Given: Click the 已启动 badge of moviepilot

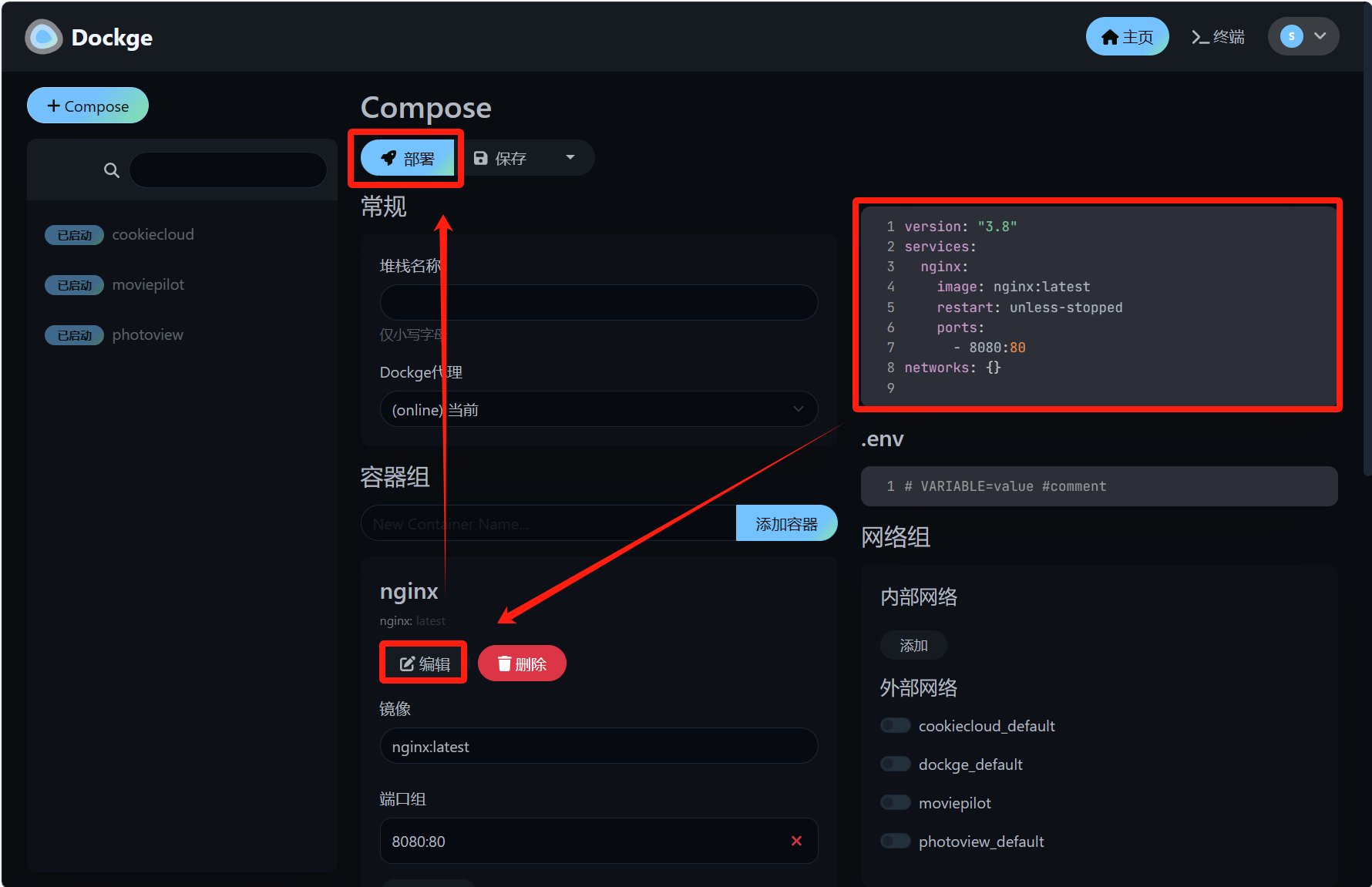Looking at the screenshot, I should pos(74,285).
